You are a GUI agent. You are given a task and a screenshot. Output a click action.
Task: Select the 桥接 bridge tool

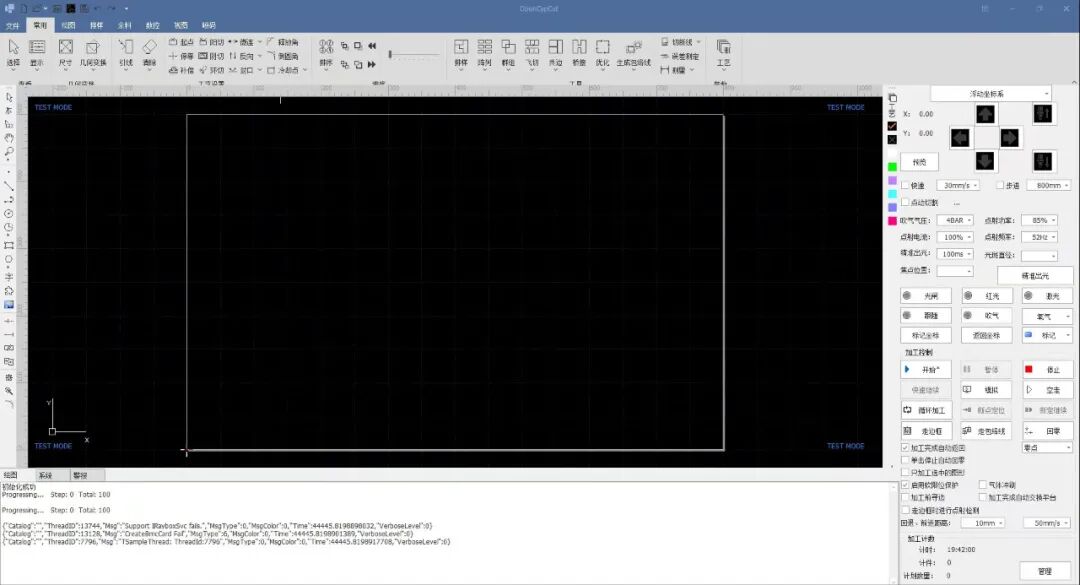579,52
